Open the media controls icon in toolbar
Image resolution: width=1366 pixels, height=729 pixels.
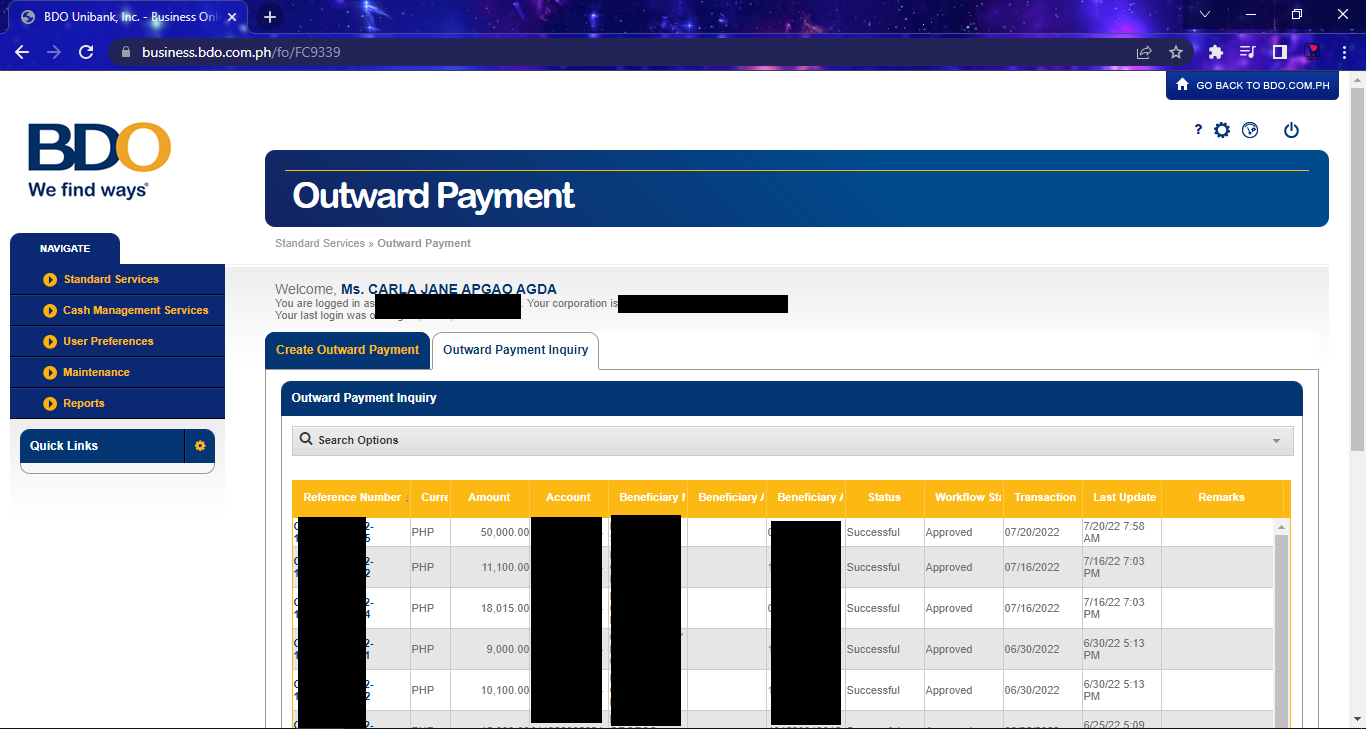(1247, 52)
